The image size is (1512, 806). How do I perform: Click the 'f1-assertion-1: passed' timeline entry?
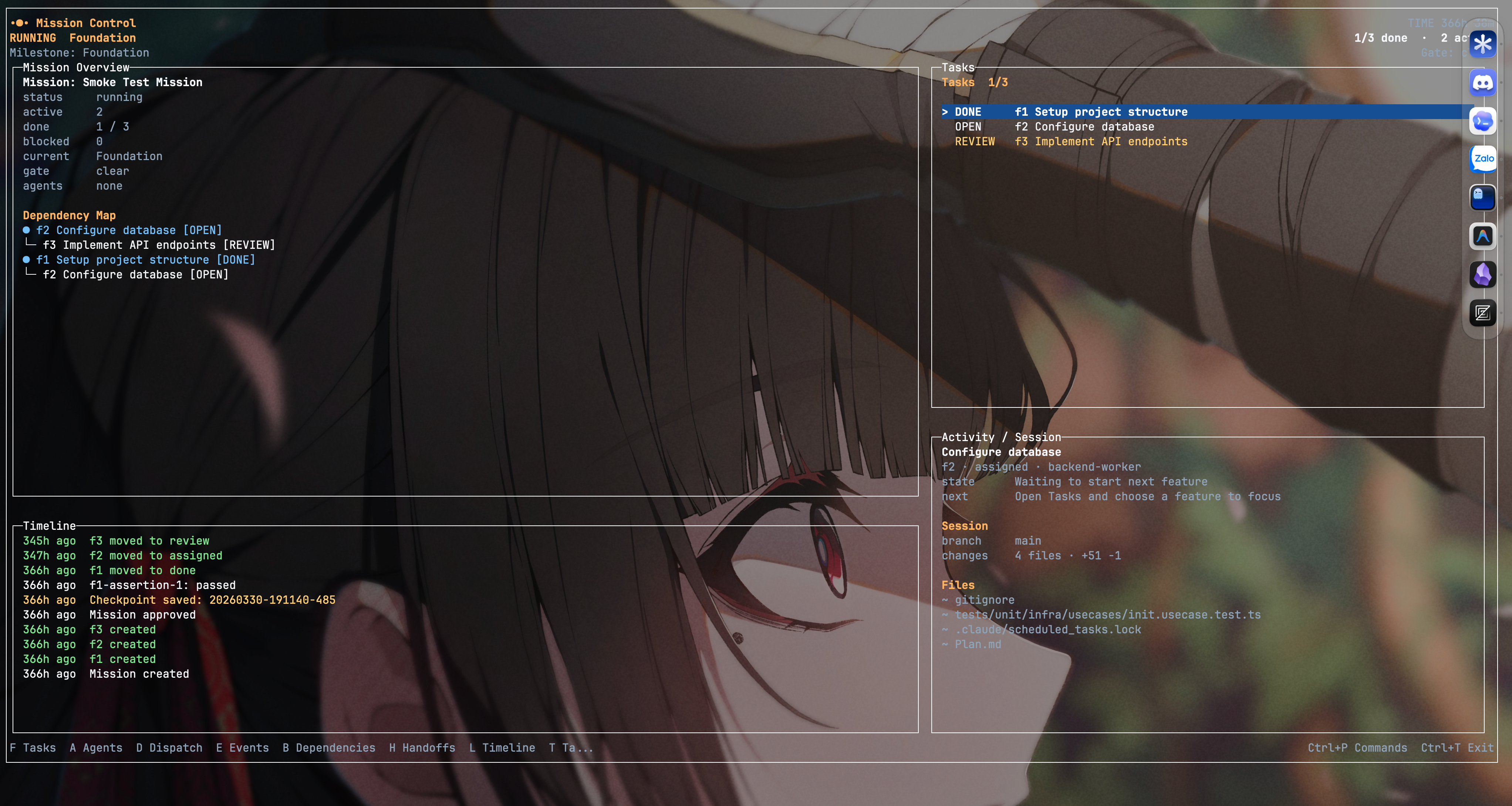[129, 585]
